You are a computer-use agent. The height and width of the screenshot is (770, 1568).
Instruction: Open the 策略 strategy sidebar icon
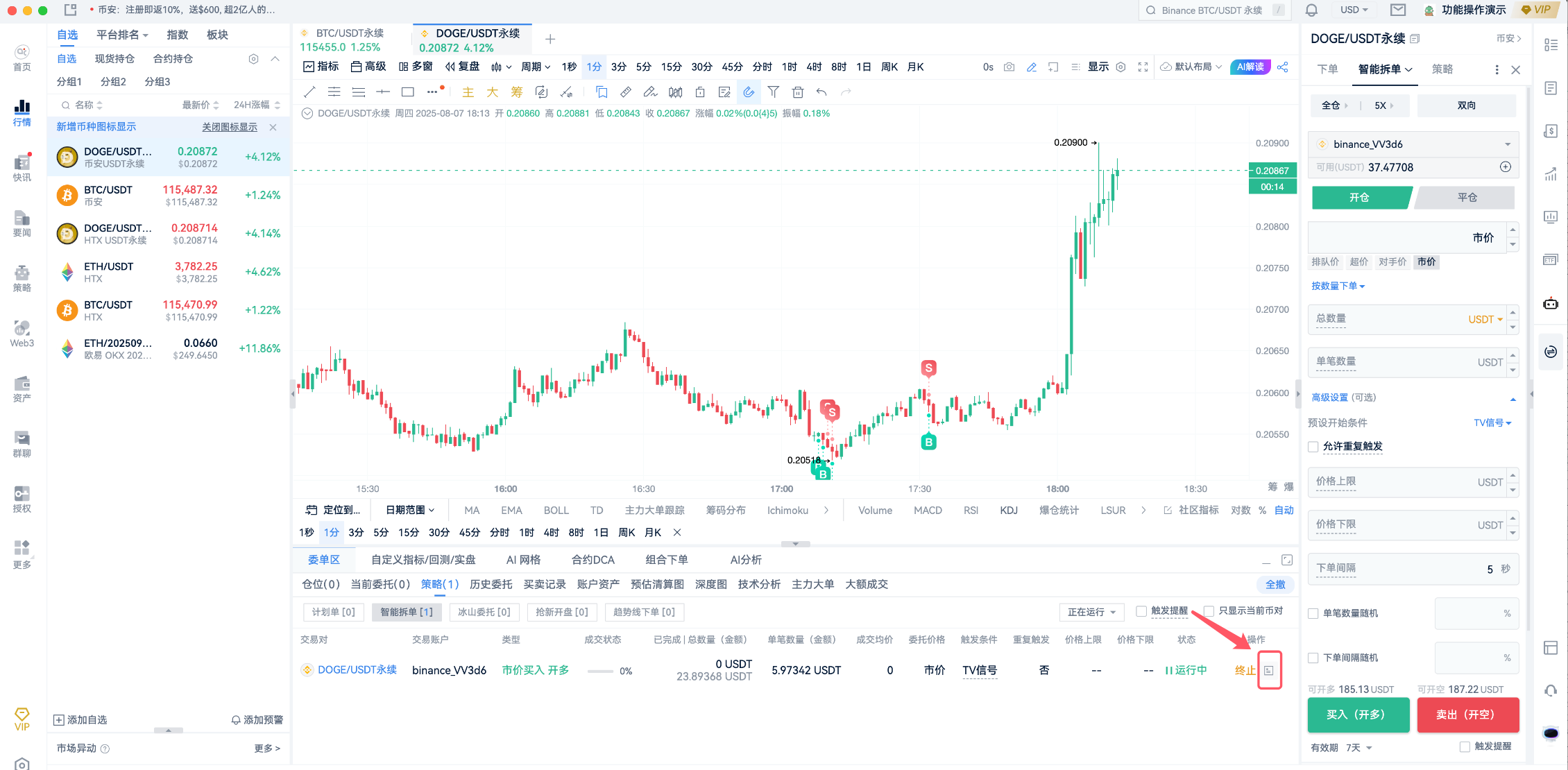pyautogui.click(x=22, y=279)
